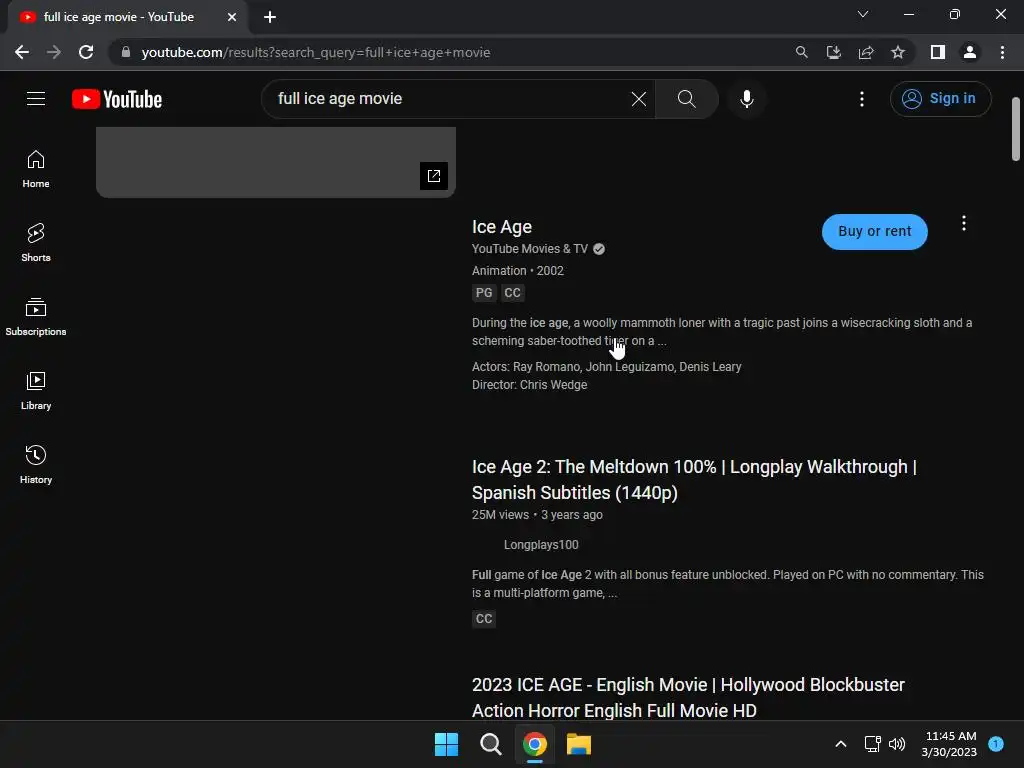Click the YouTube logo
Screen dimensions: 1024x768
coord(117,99)
